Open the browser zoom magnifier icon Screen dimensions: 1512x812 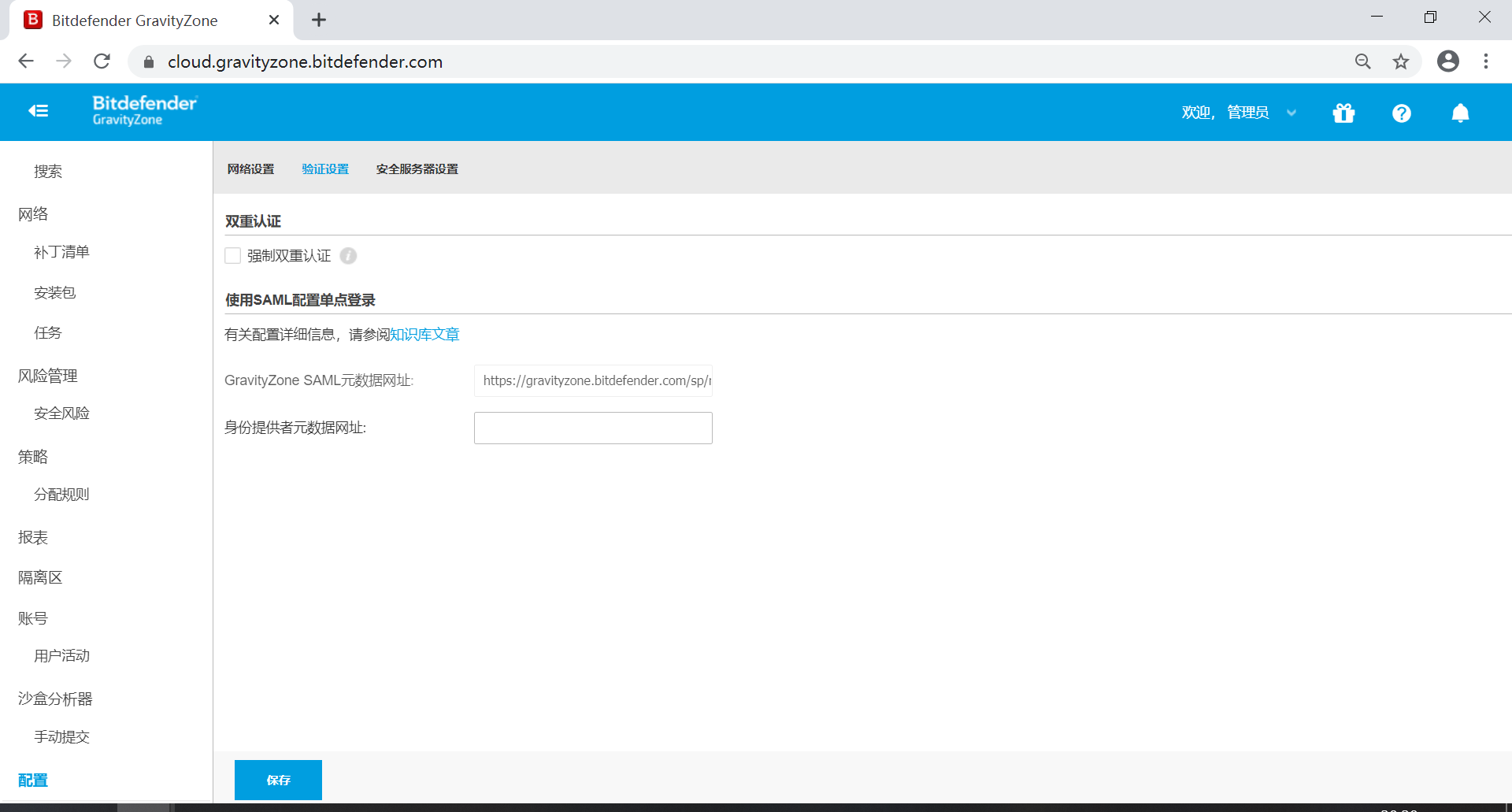point(1363,61)
